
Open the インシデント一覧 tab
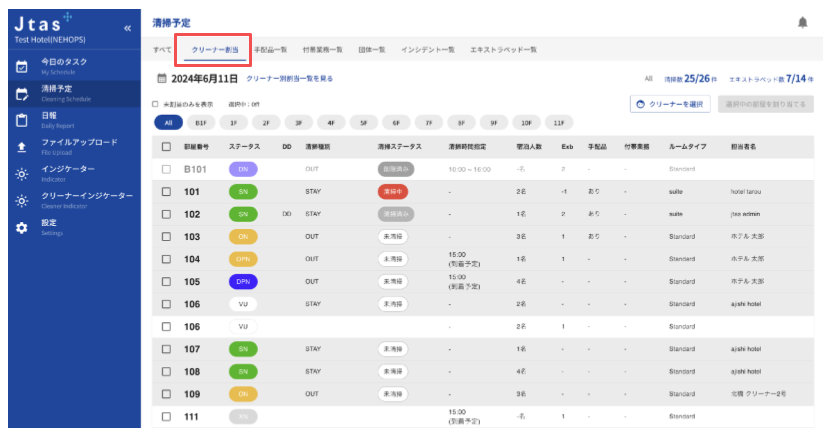click(427, 49)
